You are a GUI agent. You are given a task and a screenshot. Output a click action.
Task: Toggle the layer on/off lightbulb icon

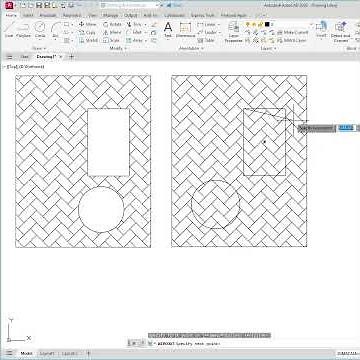248,24
